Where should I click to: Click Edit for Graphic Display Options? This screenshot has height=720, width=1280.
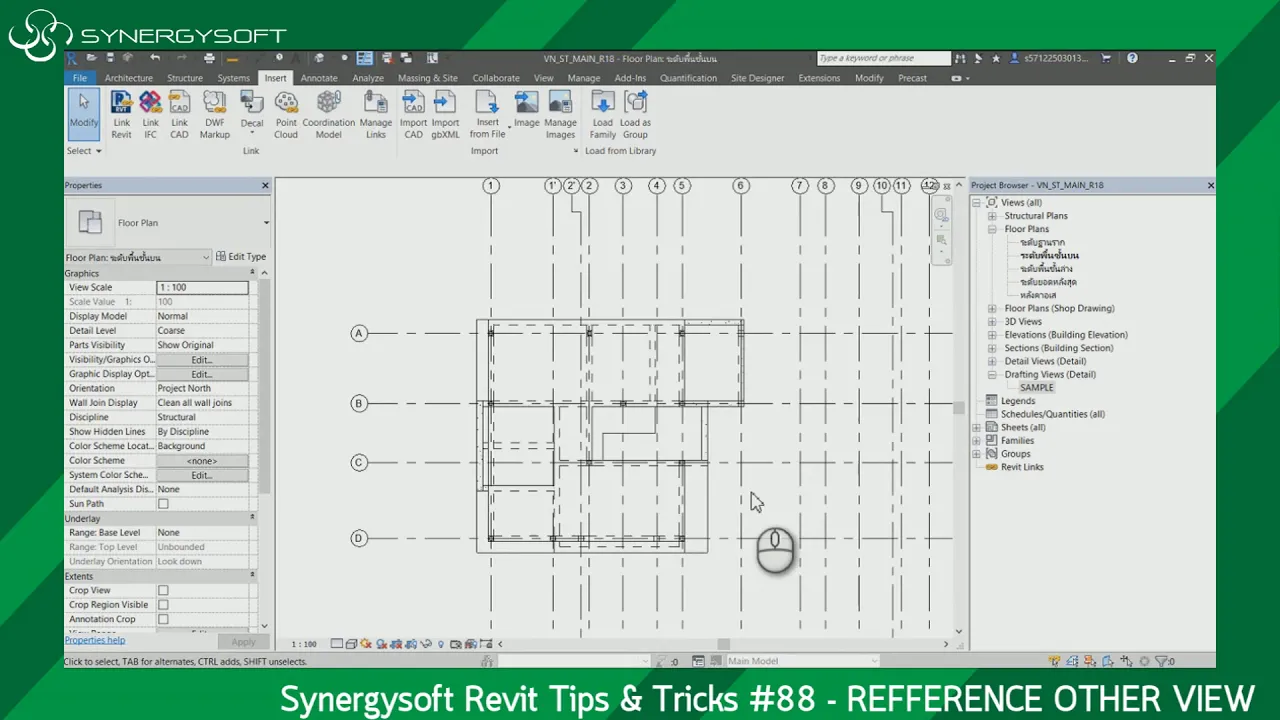(202, 374)
